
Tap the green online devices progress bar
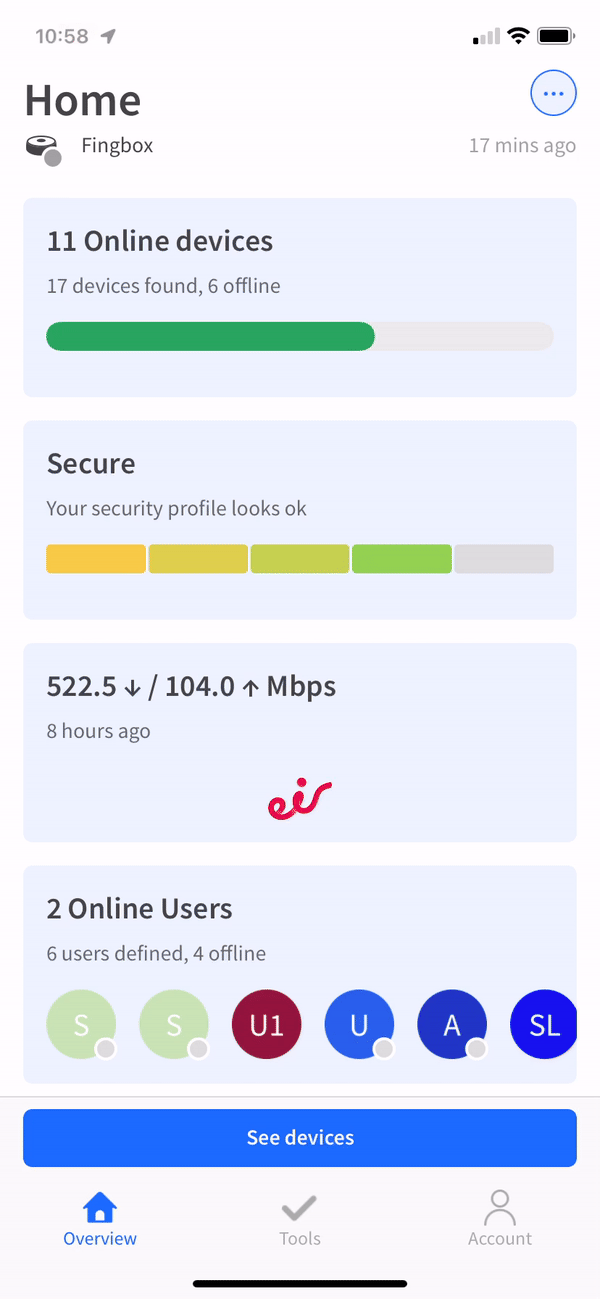click(210, 336)
